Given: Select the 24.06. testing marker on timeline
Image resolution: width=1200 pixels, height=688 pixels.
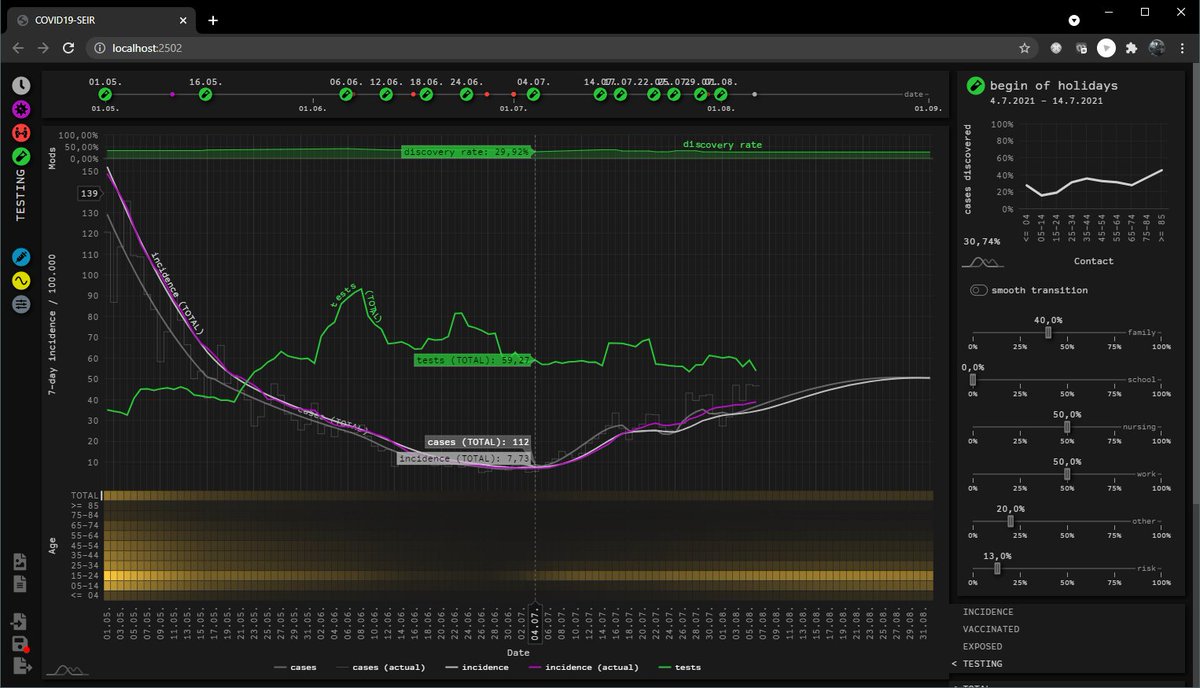Looking at the screenshot, I should [466, 95].
